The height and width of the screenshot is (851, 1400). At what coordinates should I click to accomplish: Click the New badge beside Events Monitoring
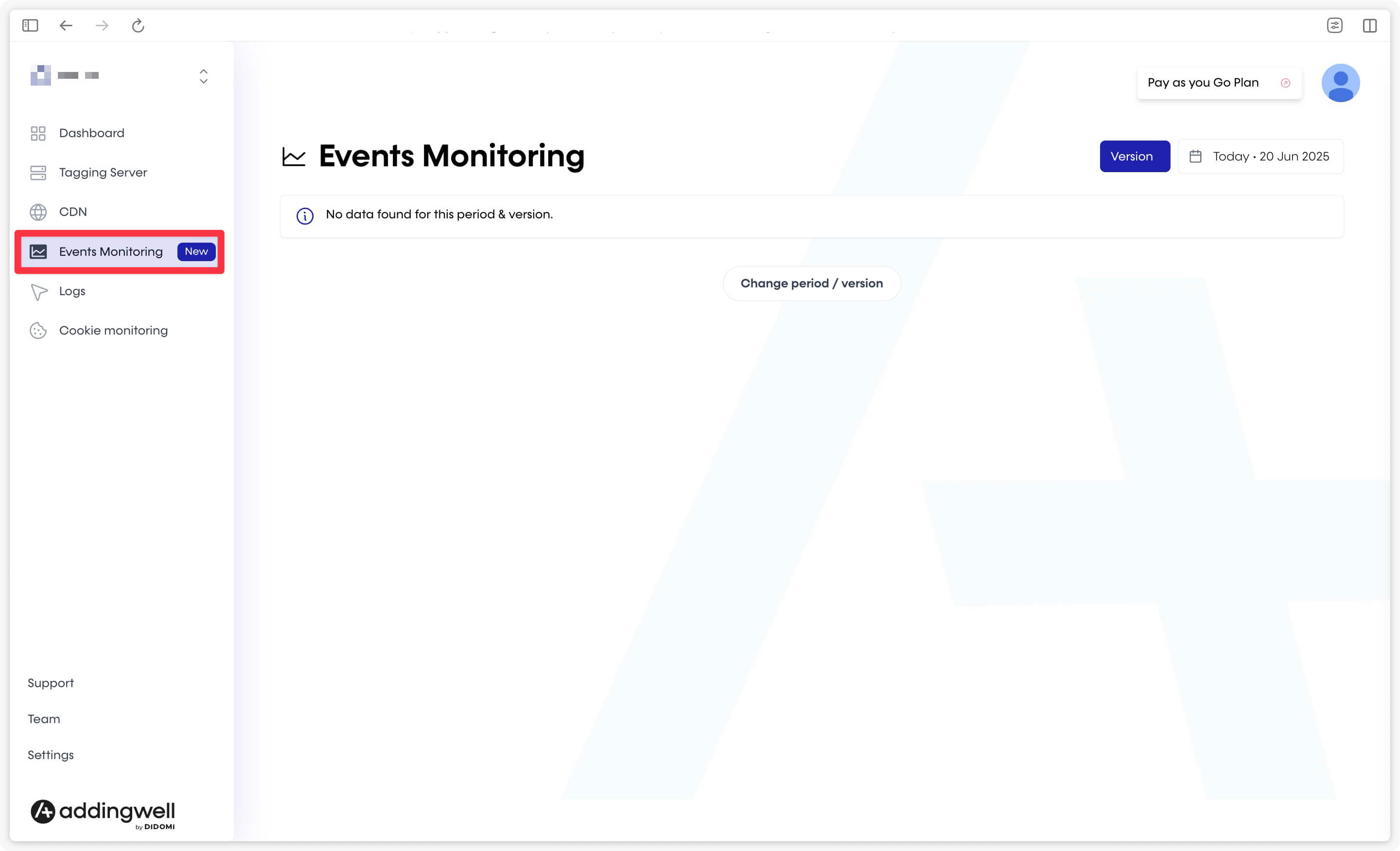[x=196, y=251]
